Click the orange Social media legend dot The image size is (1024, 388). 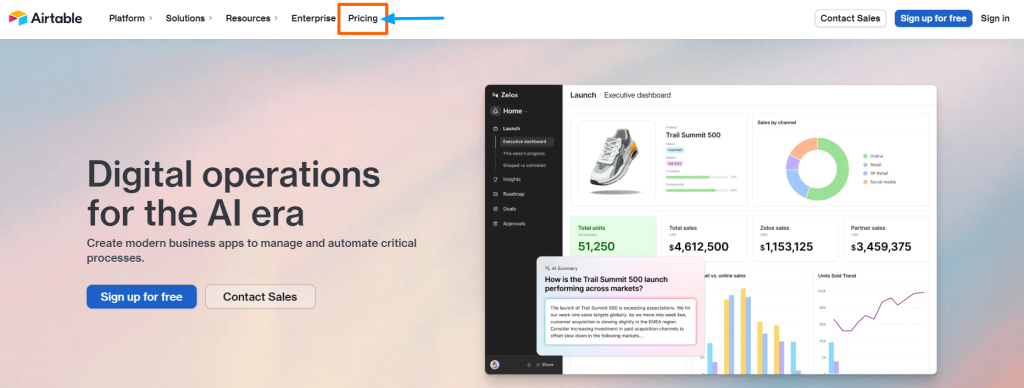(x=865, y=182)
